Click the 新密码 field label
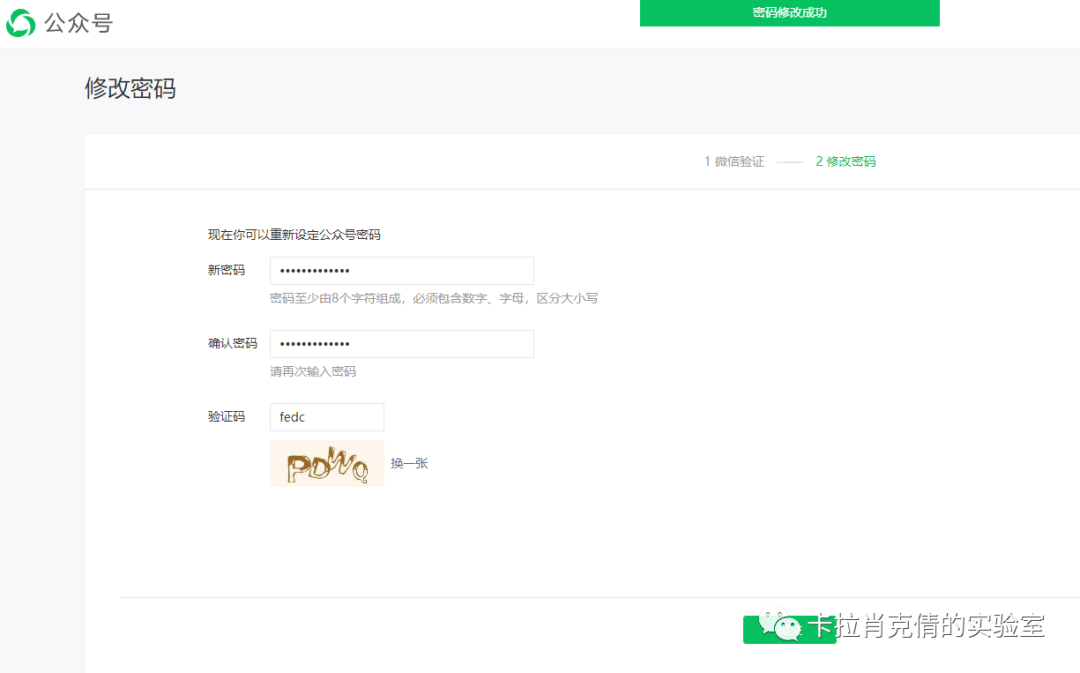1080x673 pixels. click(226, 270)
